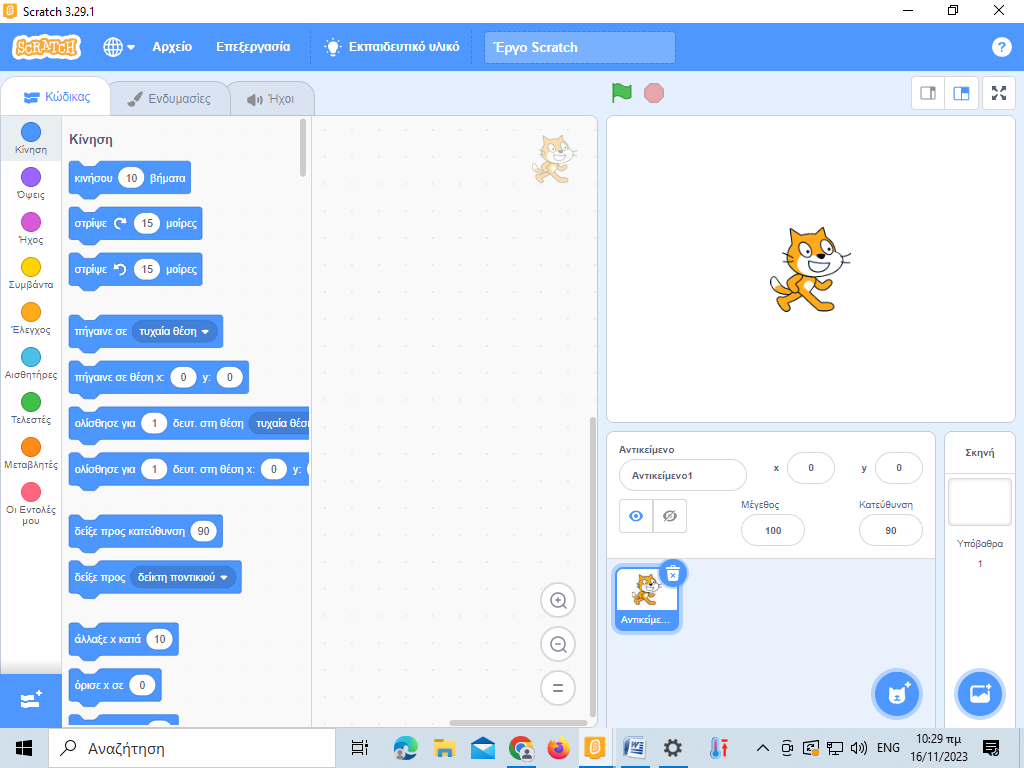Open Word from the taskbar
This screenshot has width=1024, height=768.
click(x=633, y=748)
